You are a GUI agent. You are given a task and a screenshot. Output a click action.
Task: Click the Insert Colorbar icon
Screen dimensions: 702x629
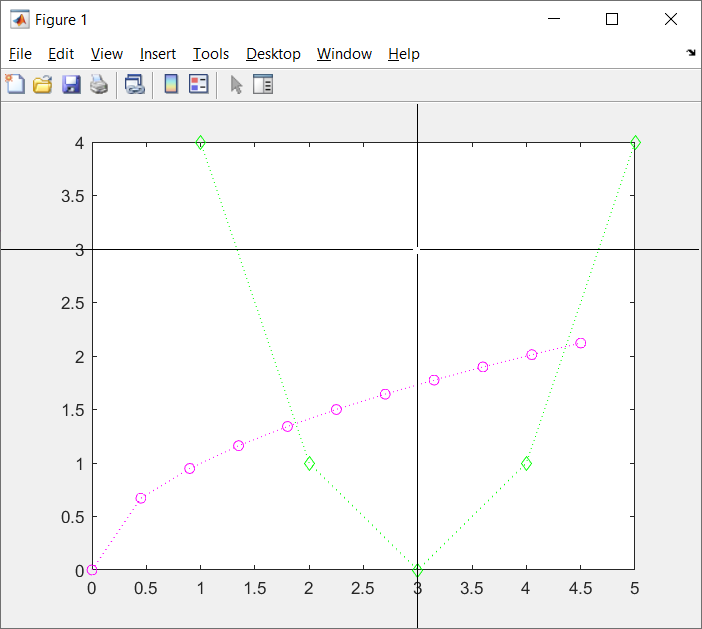click(x=171, y=84)
